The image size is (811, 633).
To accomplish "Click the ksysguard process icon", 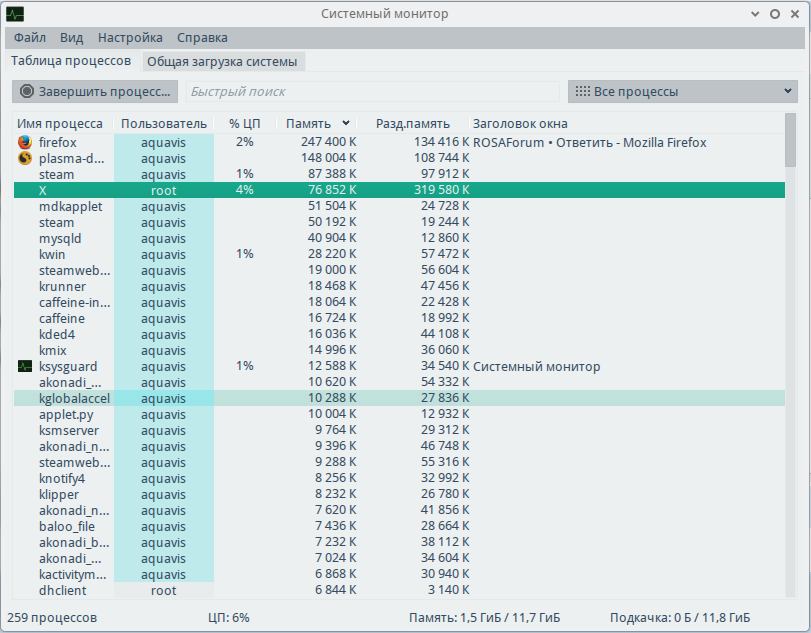I will (x=25, y=366).
